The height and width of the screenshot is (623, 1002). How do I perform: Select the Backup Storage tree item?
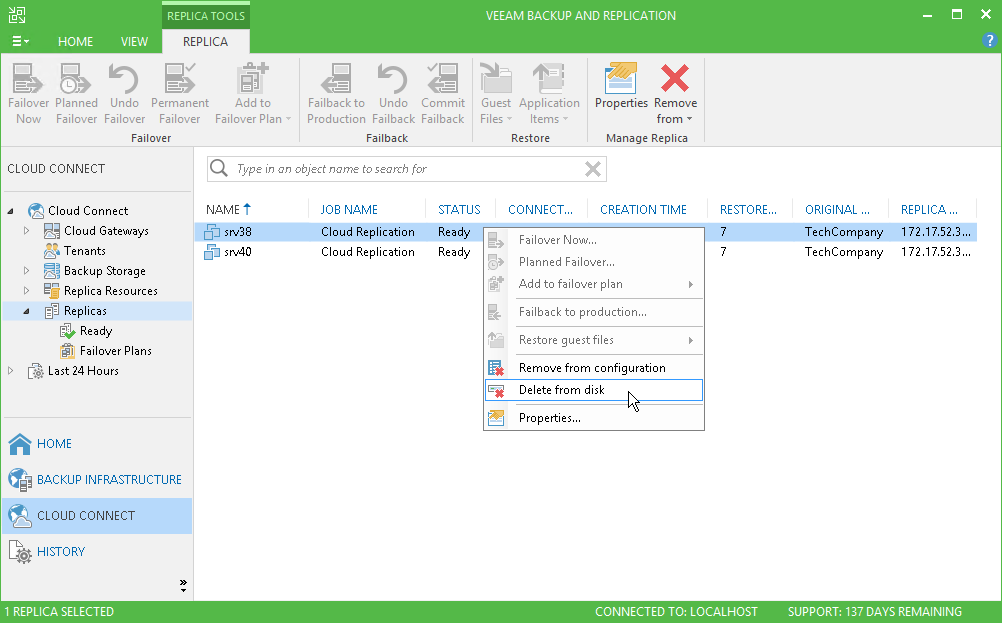tap(104, 271)
